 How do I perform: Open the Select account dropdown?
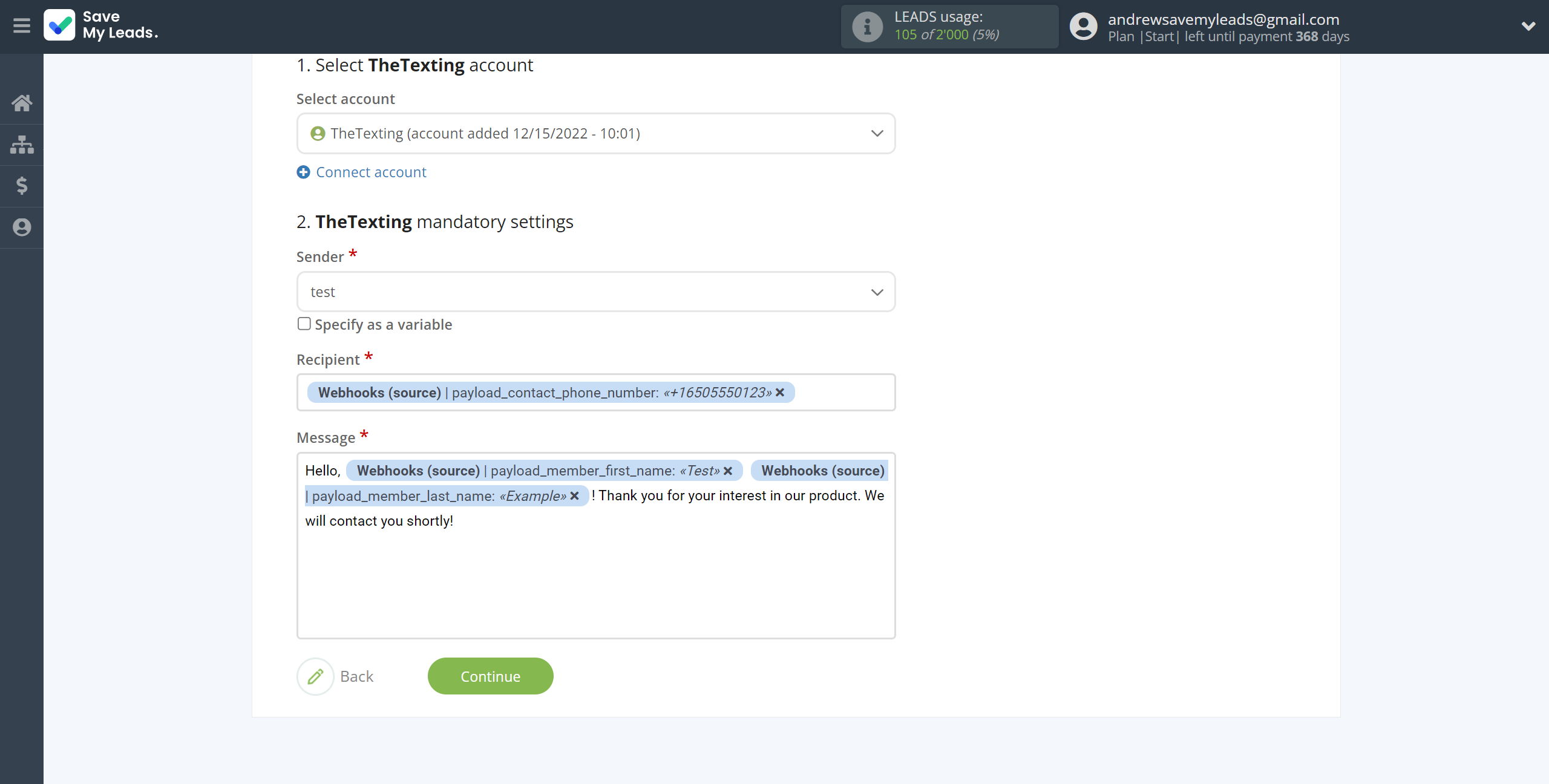[x=596, y=134]
